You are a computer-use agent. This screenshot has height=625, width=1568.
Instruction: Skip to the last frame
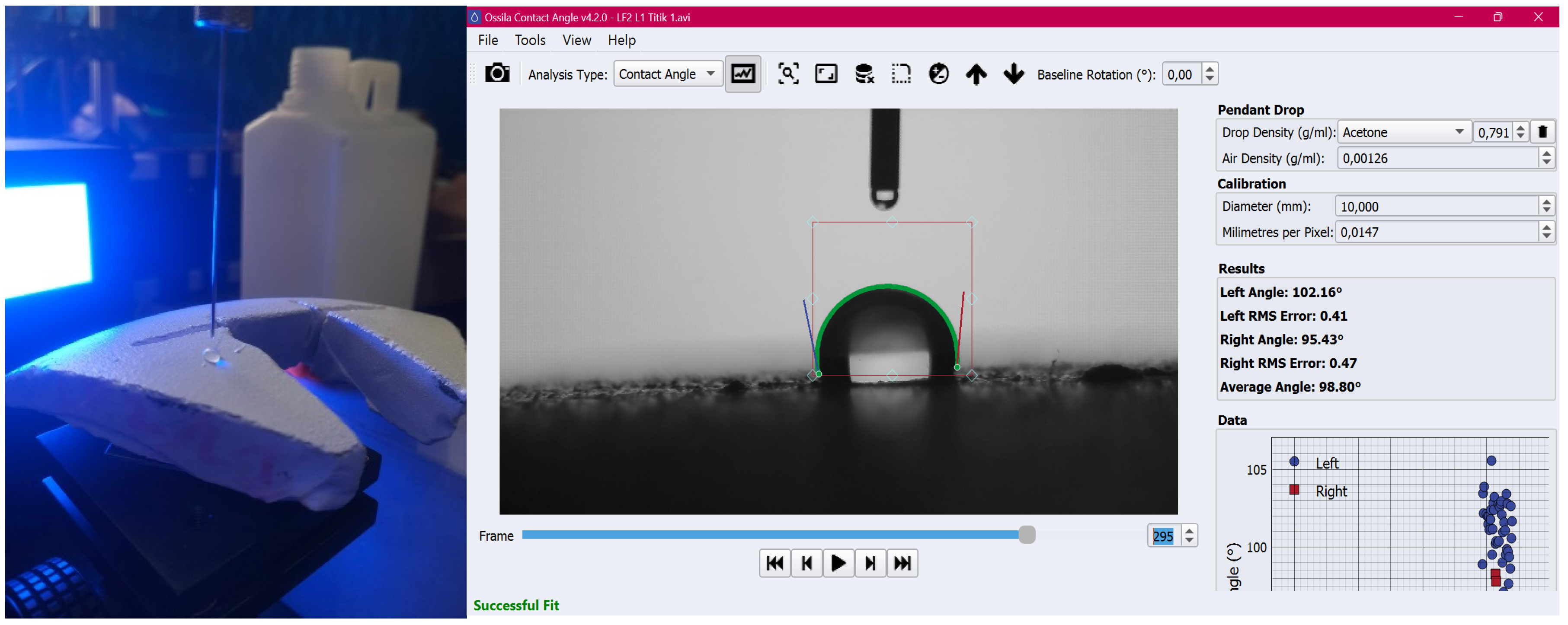(x=902, y=563)
